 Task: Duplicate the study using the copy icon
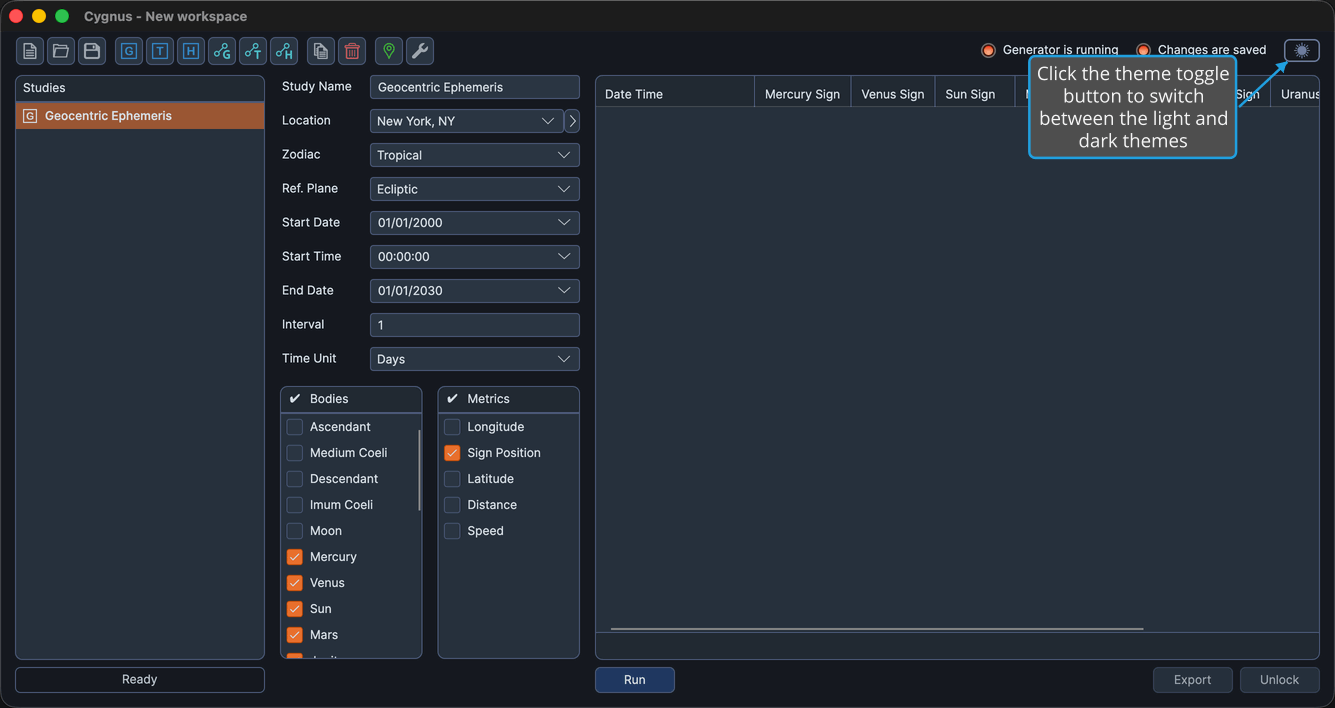(321, 51)
